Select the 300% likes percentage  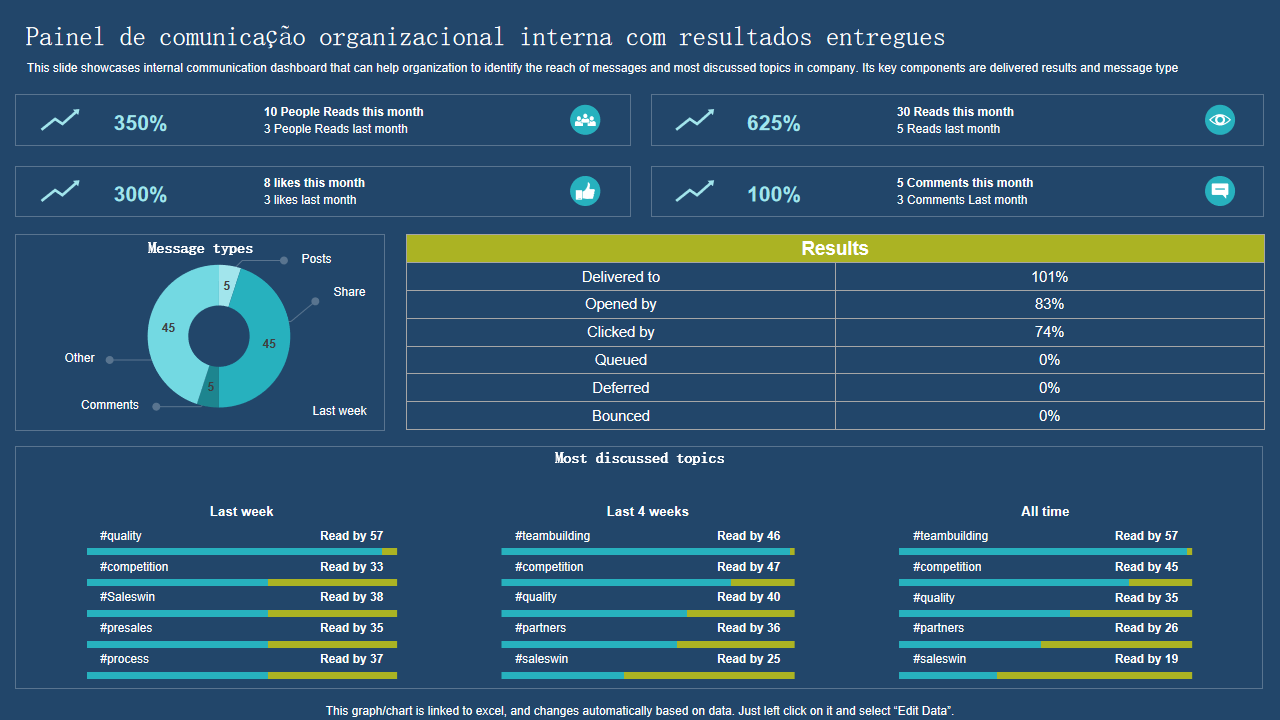(140, 194)
